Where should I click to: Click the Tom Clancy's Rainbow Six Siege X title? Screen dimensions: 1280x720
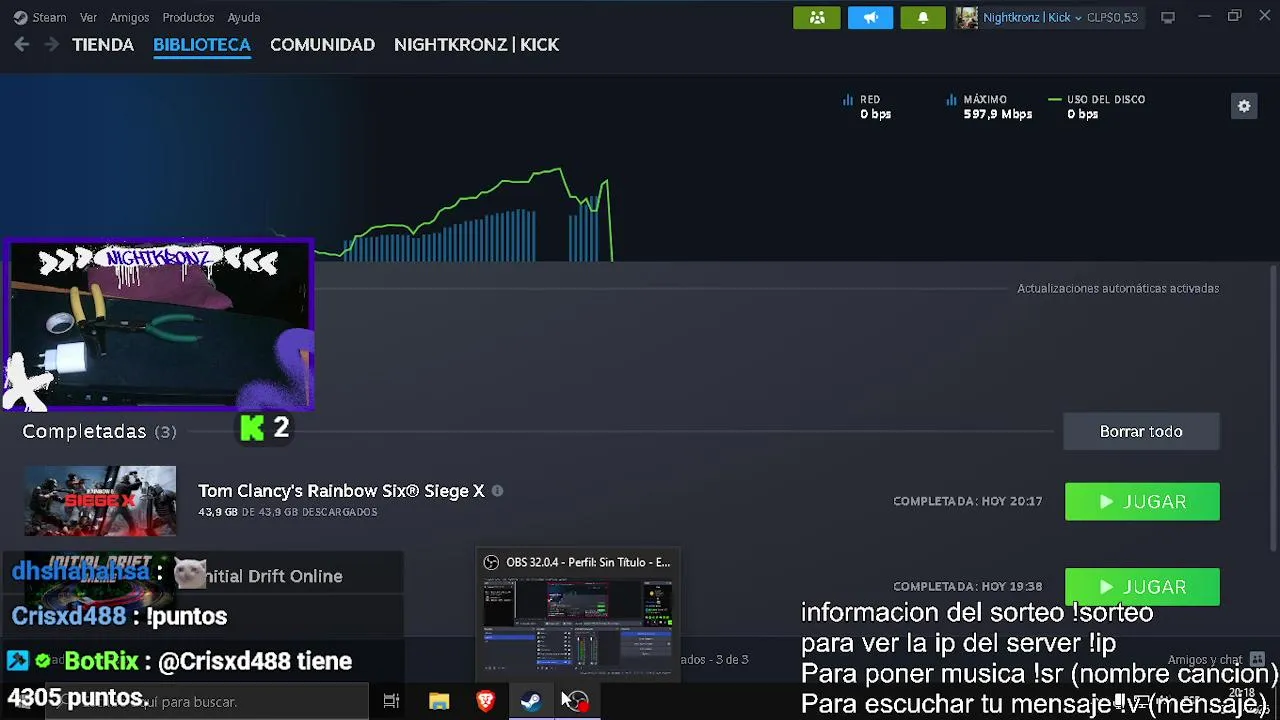(341, 491)
